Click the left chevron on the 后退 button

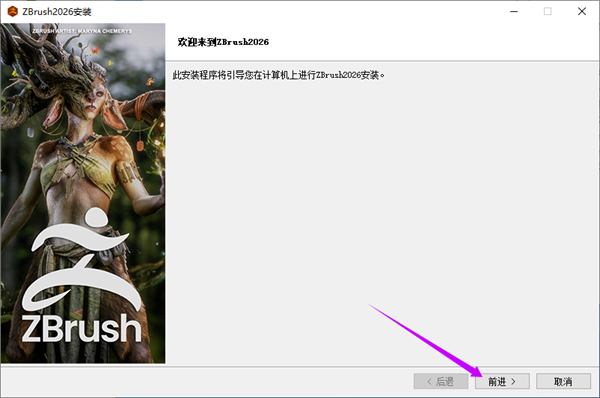pyautogui.click(x=429, y=382)
